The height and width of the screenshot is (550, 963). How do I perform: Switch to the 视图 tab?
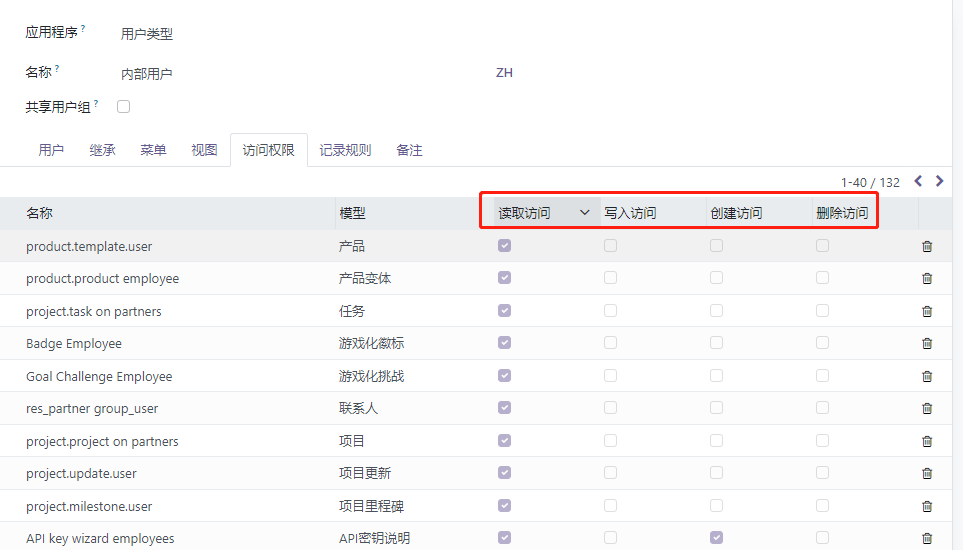point(204,150)
